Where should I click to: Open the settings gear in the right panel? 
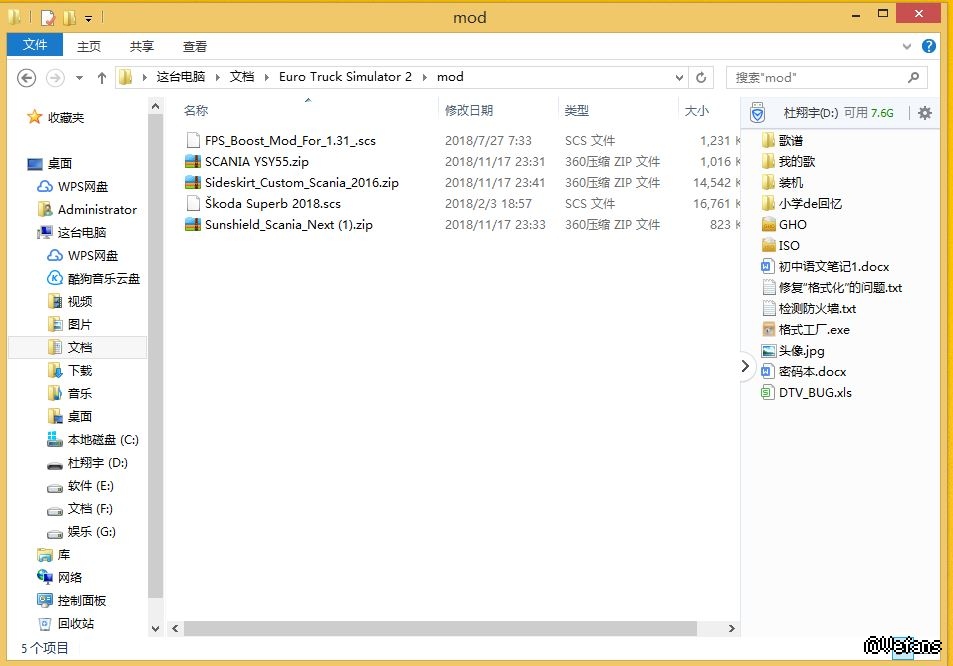(x=924, y=113)
